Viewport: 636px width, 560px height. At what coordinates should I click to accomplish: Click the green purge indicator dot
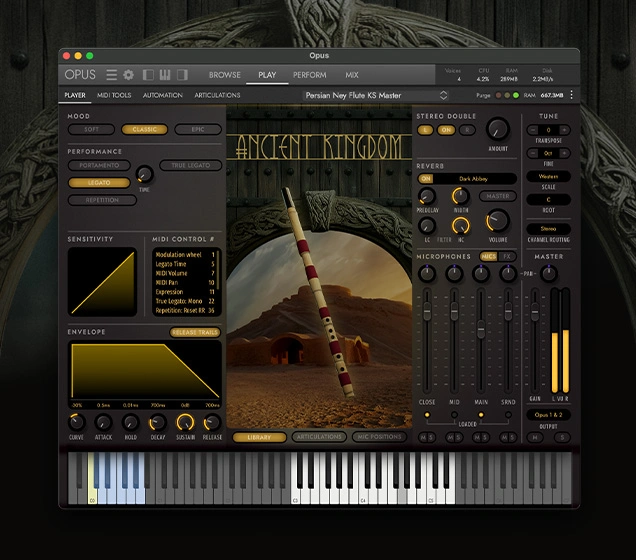coord(516,95)
